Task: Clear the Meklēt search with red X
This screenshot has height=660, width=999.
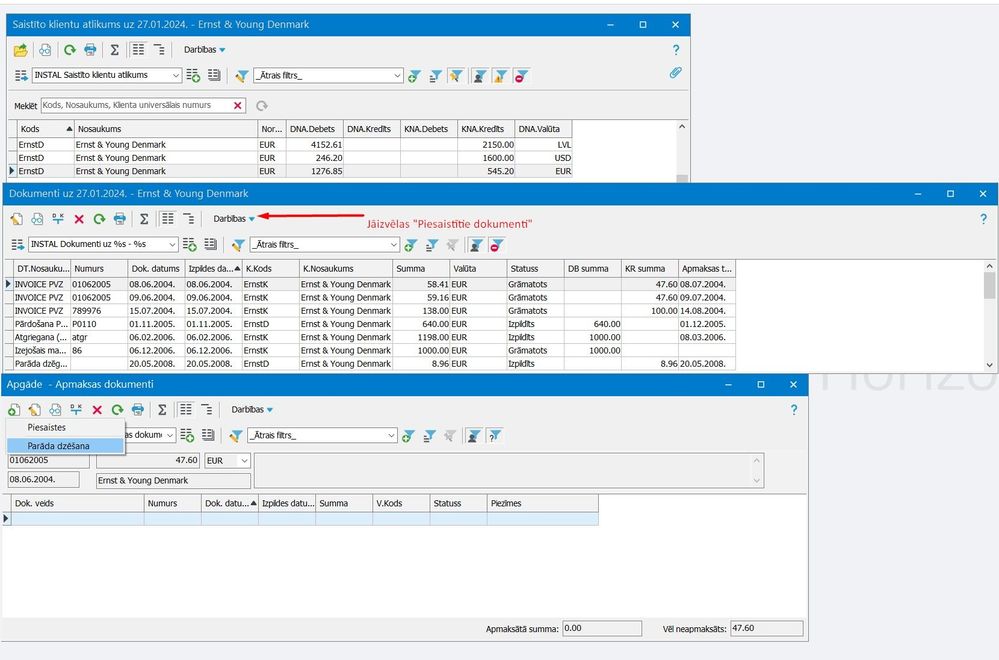Action: 237,104
